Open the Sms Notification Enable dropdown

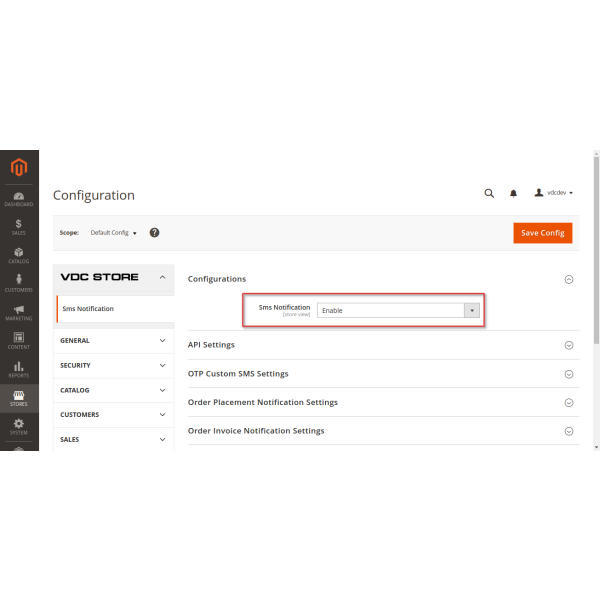[x=398, y=310]
